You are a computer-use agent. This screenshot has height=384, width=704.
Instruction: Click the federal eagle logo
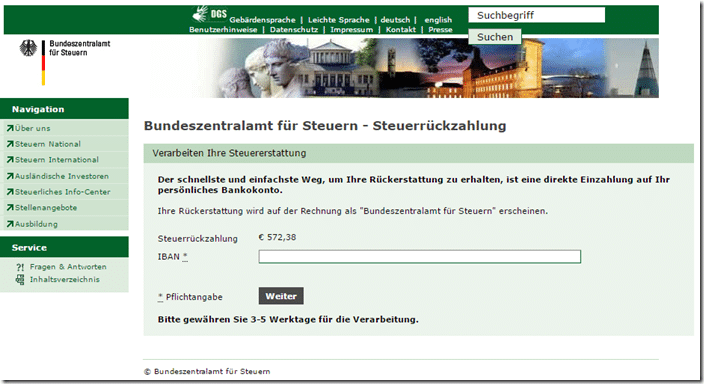[x=28, y=48]
